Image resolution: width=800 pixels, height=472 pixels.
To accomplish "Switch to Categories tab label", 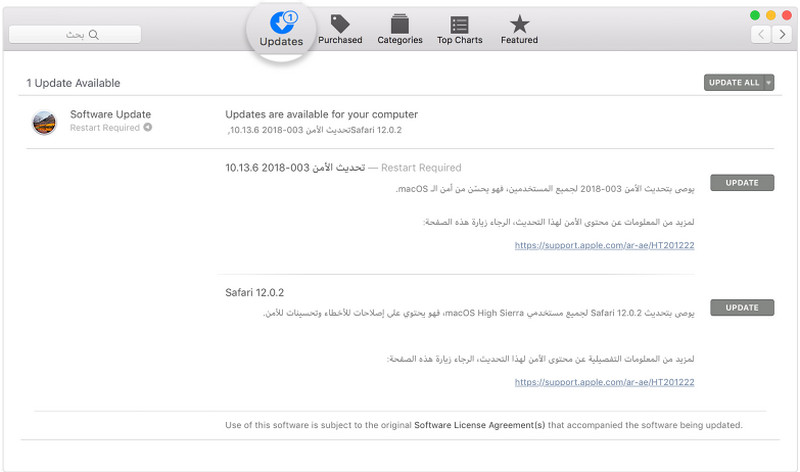I will click(x=400, y=40).
